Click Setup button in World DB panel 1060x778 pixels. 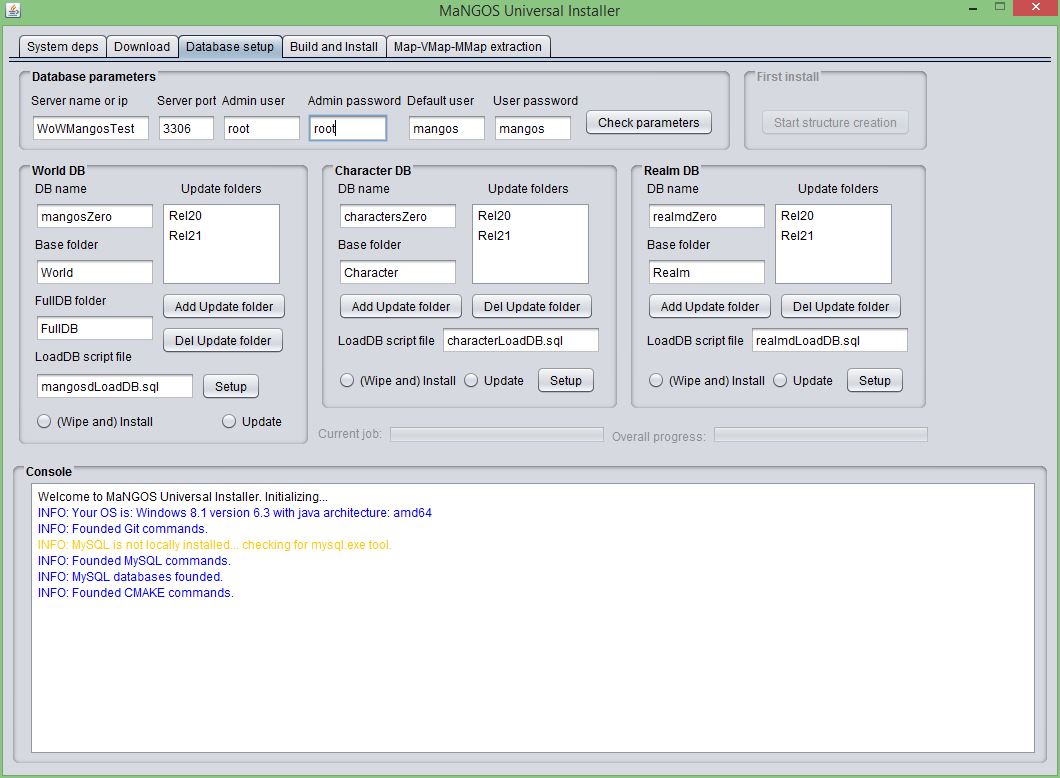click(x=231, y=387)
